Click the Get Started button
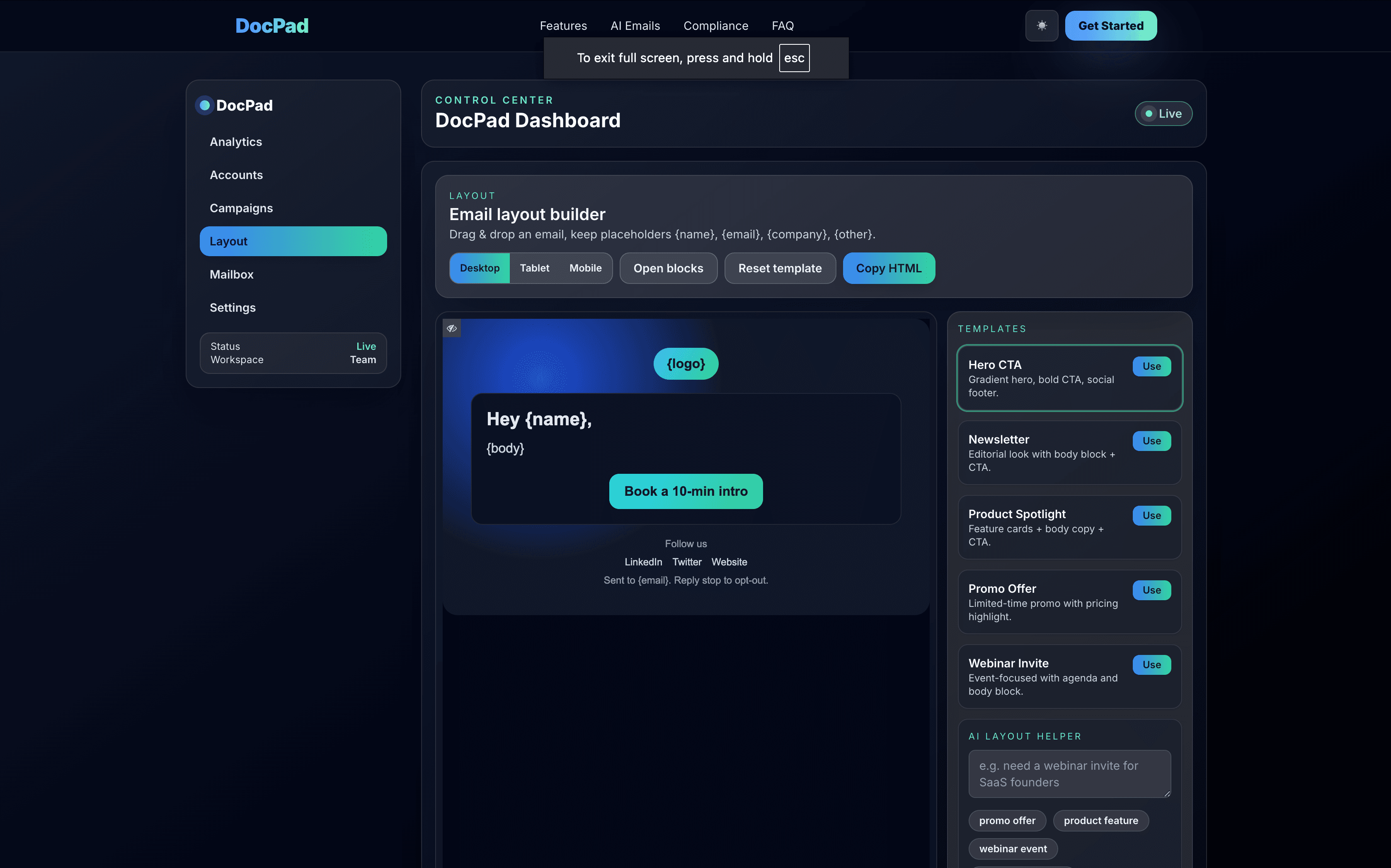The height and width of the screenshot is (868, 1391). 1111,26
